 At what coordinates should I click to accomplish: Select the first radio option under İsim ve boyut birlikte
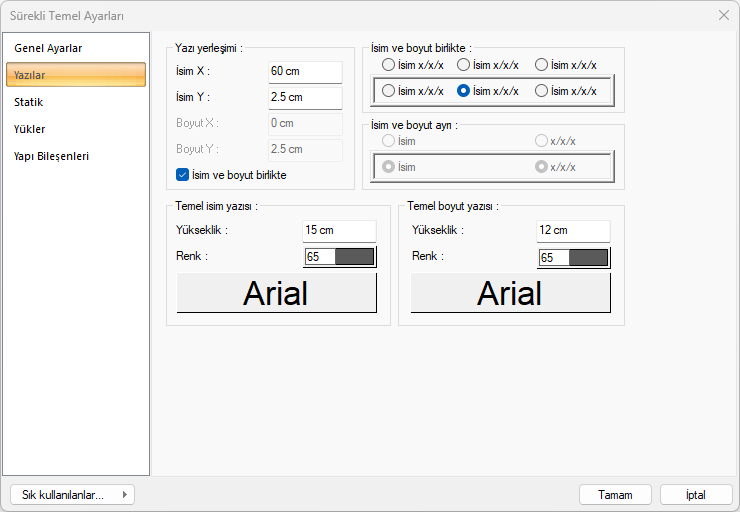(388, 65)
